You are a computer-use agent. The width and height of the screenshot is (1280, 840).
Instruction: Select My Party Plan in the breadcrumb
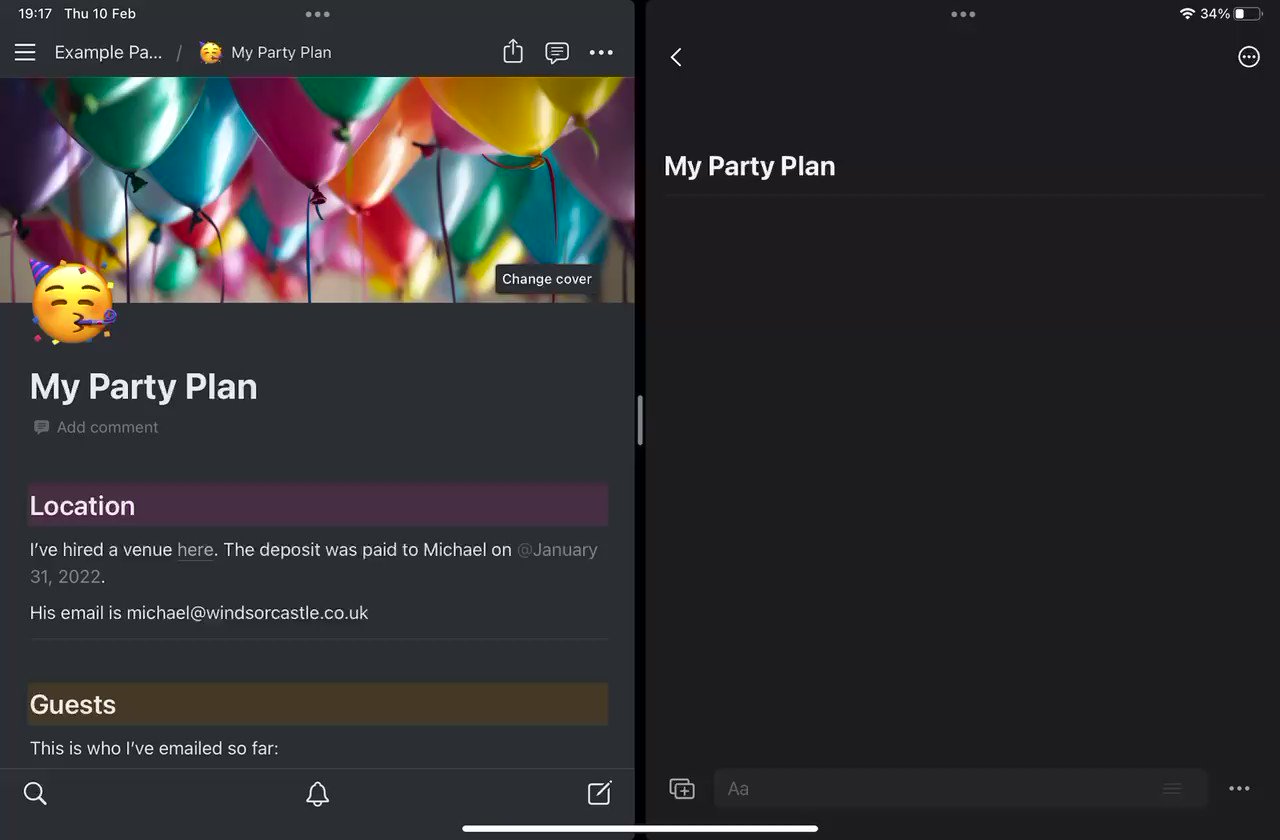tap(281, 52)
